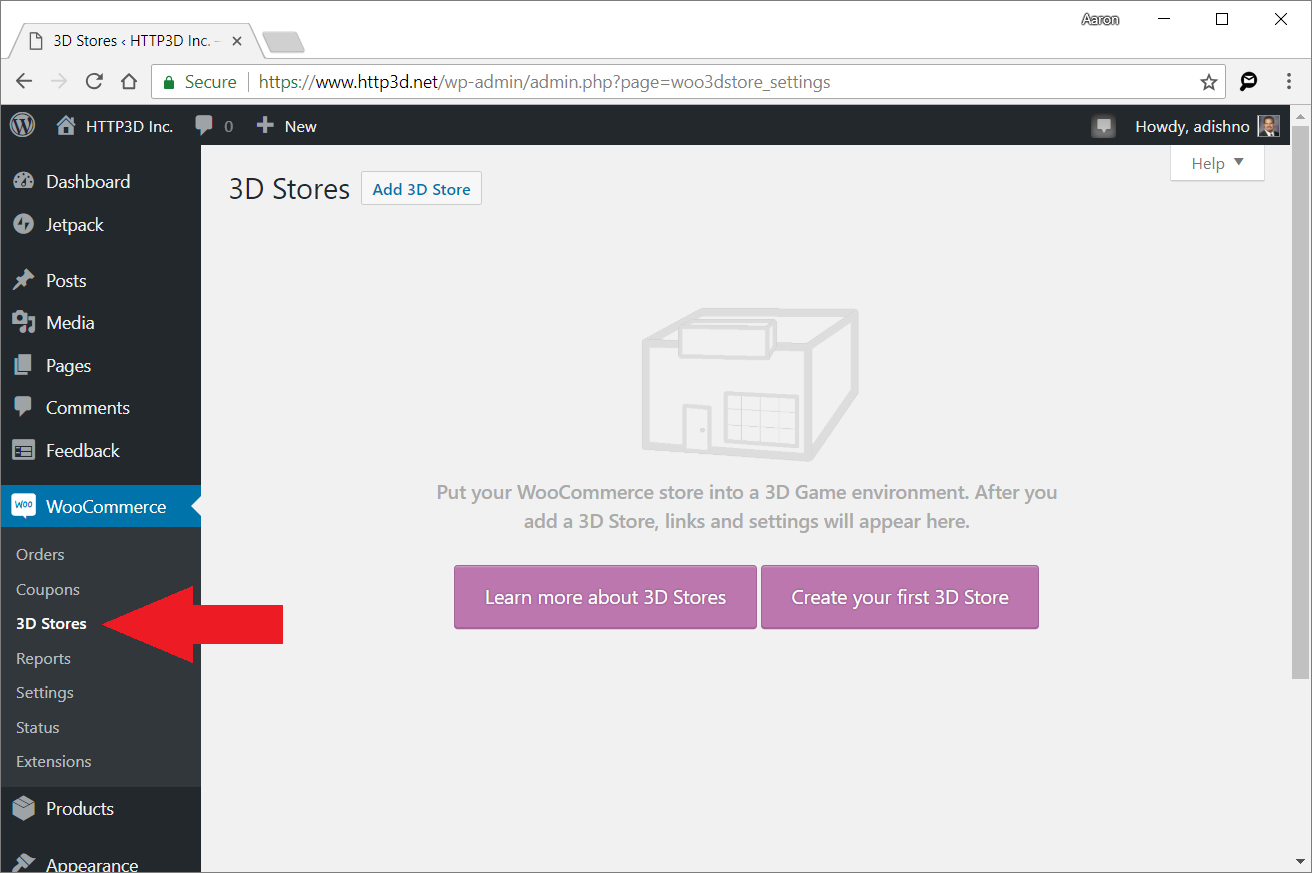Click the Media icon in sidebar

(x=24, y=323)
